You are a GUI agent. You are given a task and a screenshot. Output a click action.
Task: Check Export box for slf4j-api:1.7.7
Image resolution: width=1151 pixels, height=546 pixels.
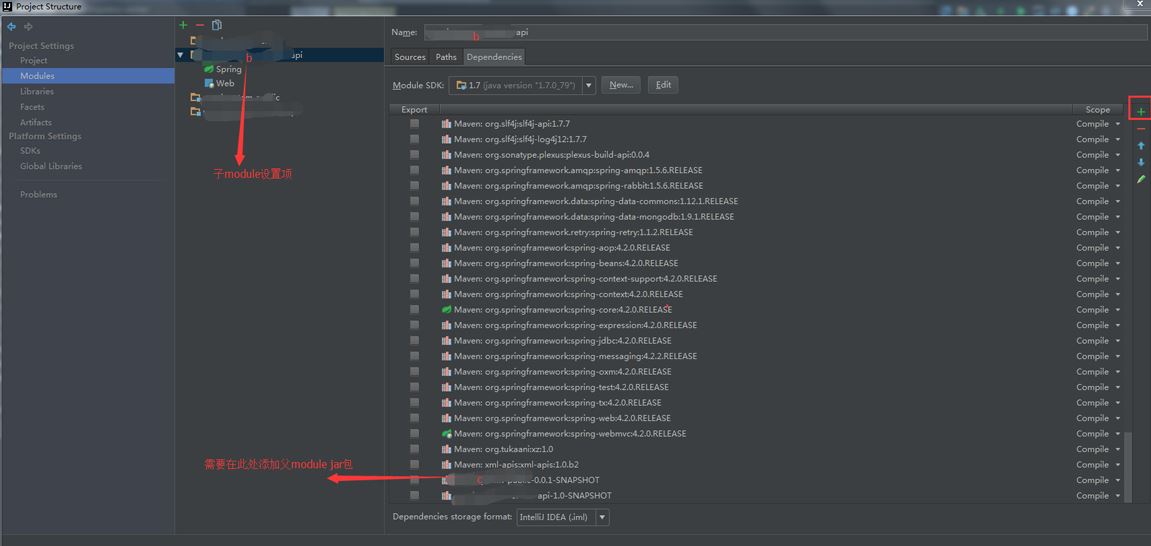414,124
